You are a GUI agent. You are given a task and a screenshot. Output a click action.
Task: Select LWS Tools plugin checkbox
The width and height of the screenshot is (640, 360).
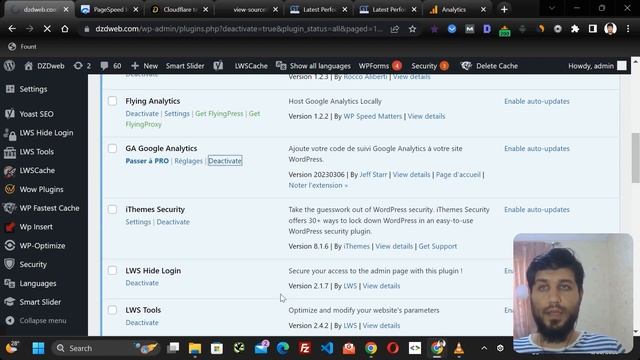(x=112, y=310)
